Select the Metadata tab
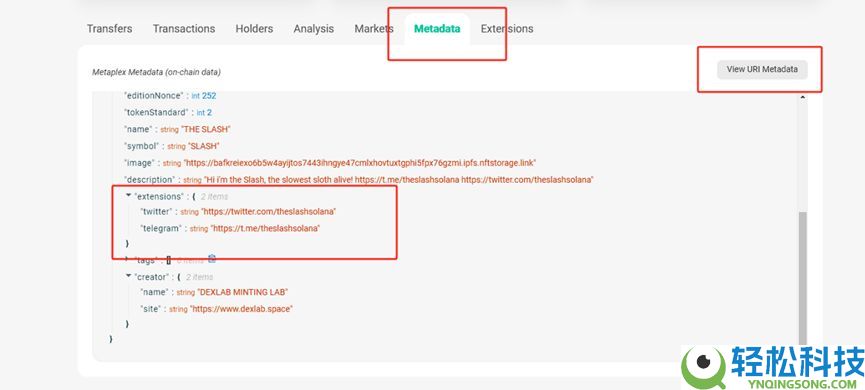Viewport: 865px width, 390px height. (x=437, y=29)
